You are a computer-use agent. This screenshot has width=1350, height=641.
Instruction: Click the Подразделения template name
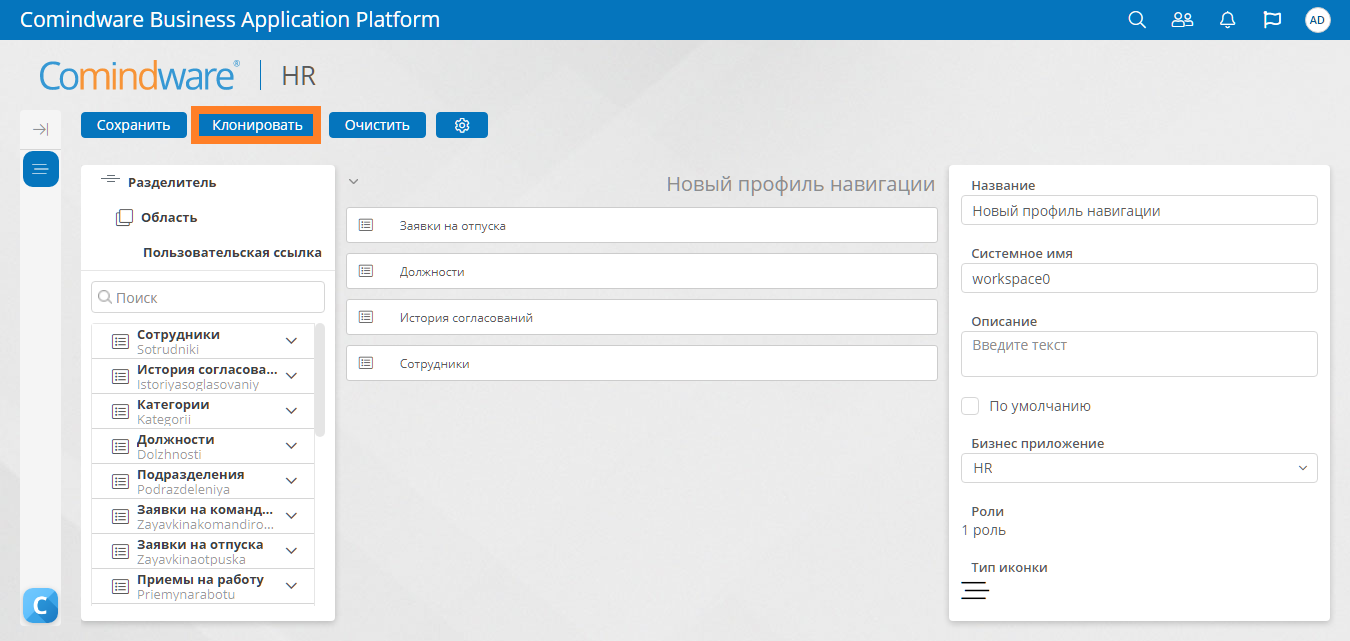[191, 474]
